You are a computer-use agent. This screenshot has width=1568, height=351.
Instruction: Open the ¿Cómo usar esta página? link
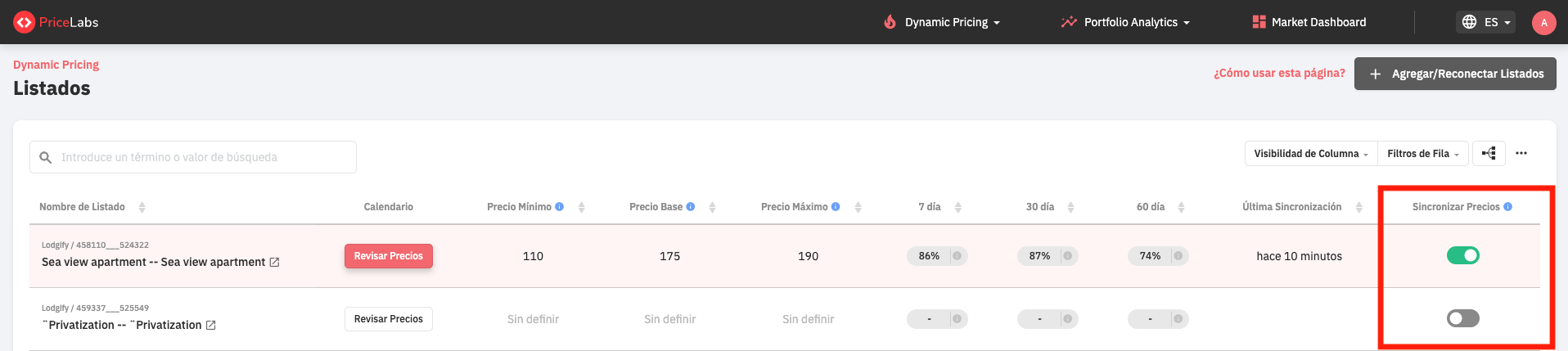pos(1279,74)
